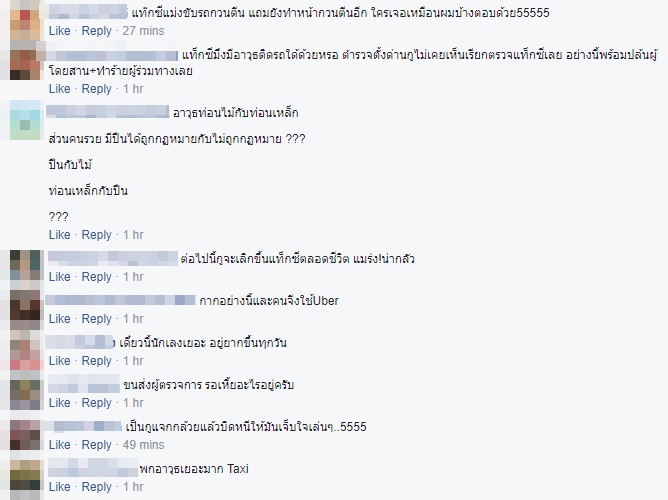
Task: Open blurred author name before Taxi comment
Action: [93, 468]
